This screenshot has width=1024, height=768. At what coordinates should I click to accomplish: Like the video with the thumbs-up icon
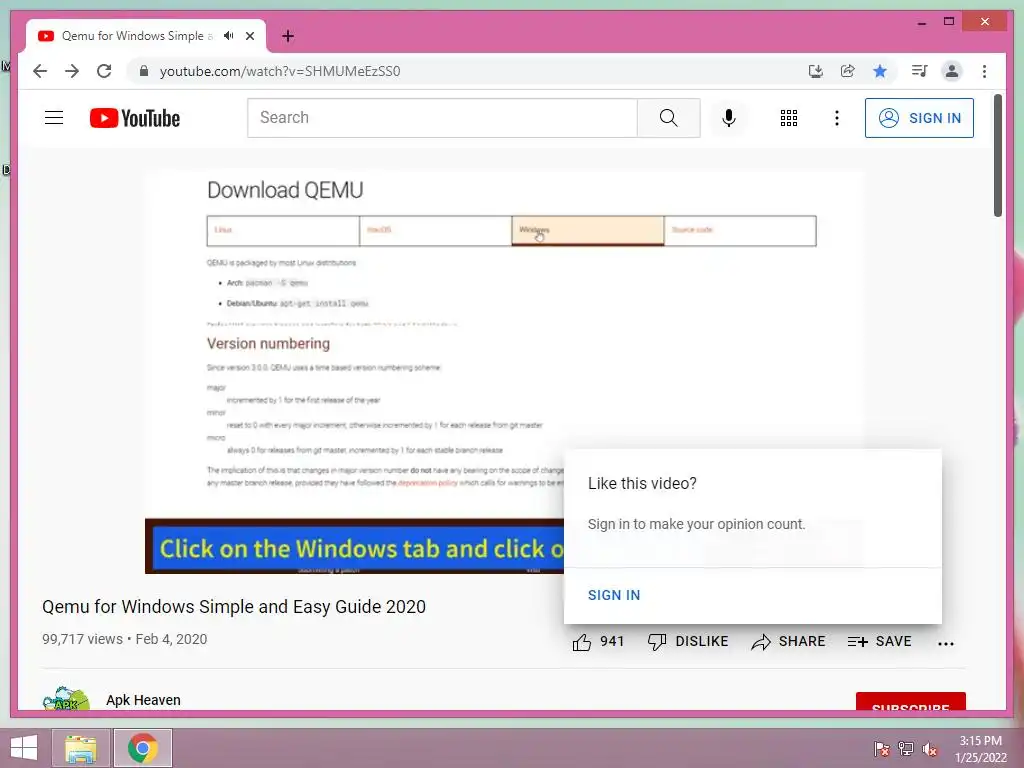582,642
